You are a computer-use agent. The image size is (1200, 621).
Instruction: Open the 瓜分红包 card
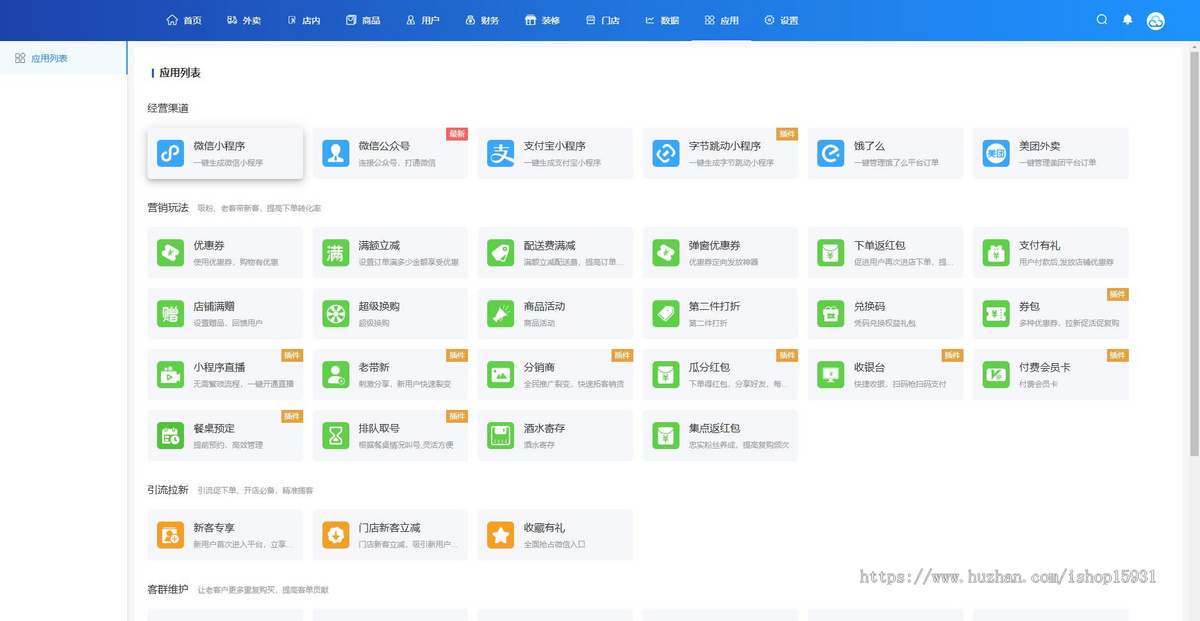(720, 375)
